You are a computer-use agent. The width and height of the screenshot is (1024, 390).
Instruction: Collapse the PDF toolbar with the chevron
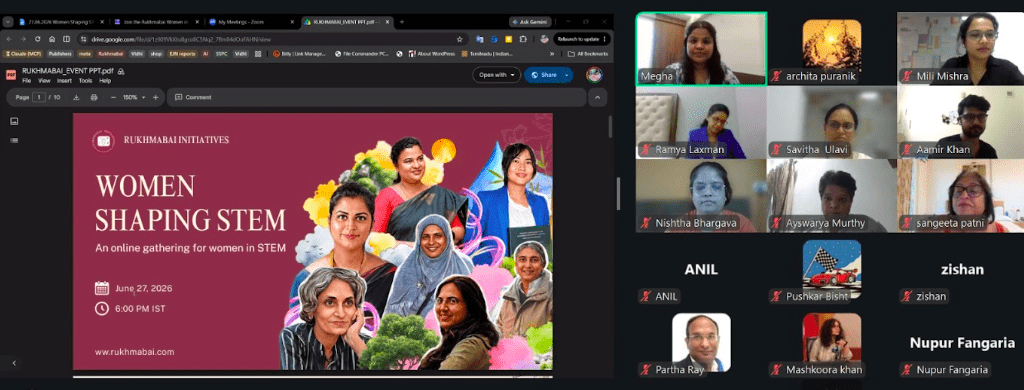coord(598,97)
